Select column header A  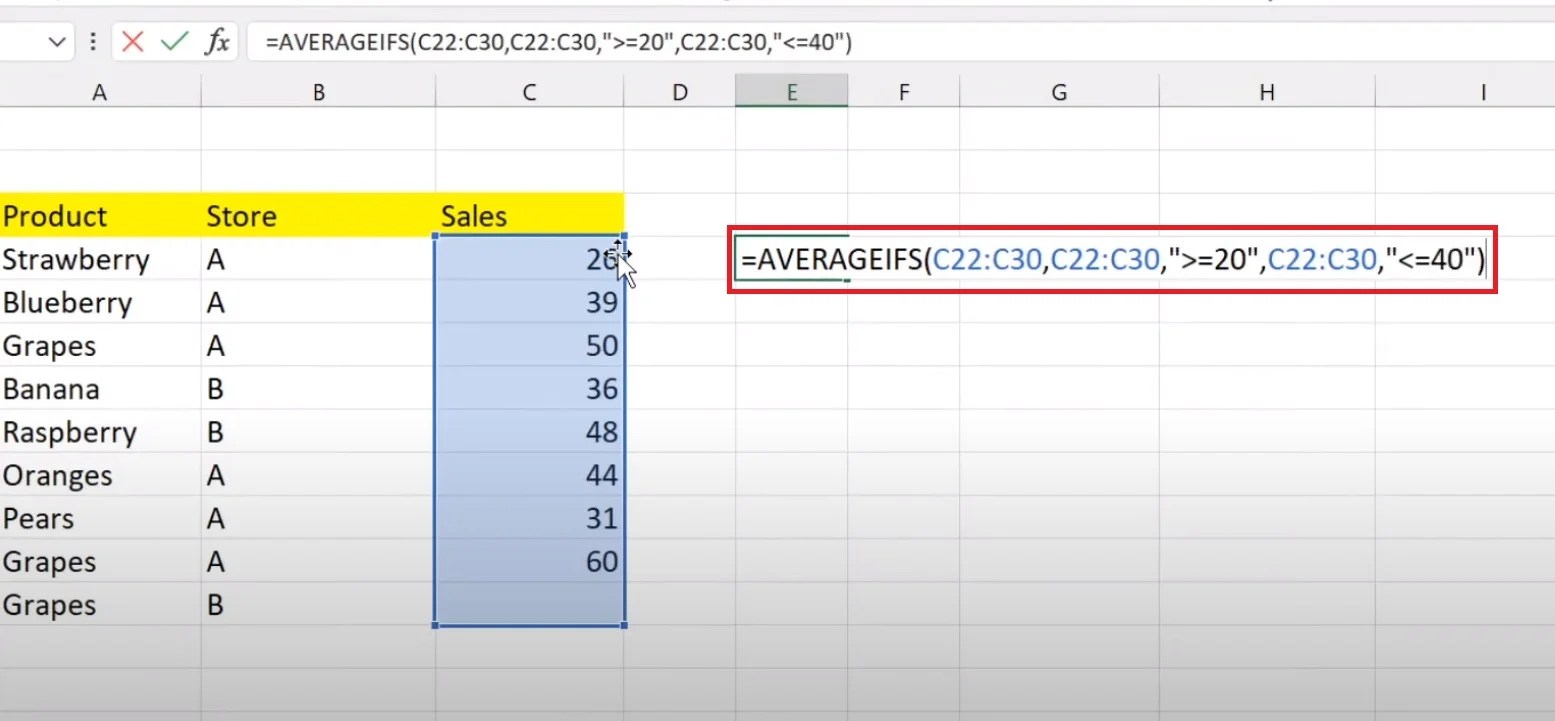point(99,90)
